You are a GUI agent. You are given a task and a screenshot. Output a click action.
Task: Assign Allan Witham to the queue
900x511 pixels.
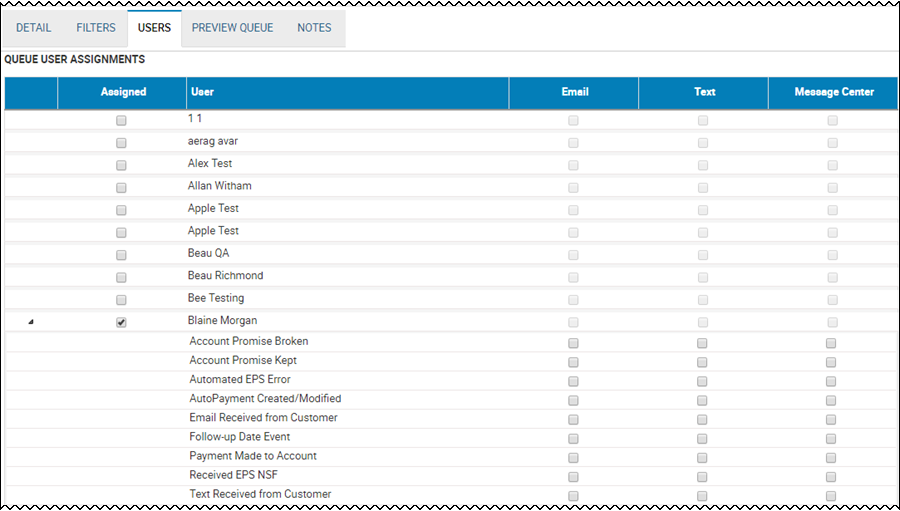[x=121, y=188]
